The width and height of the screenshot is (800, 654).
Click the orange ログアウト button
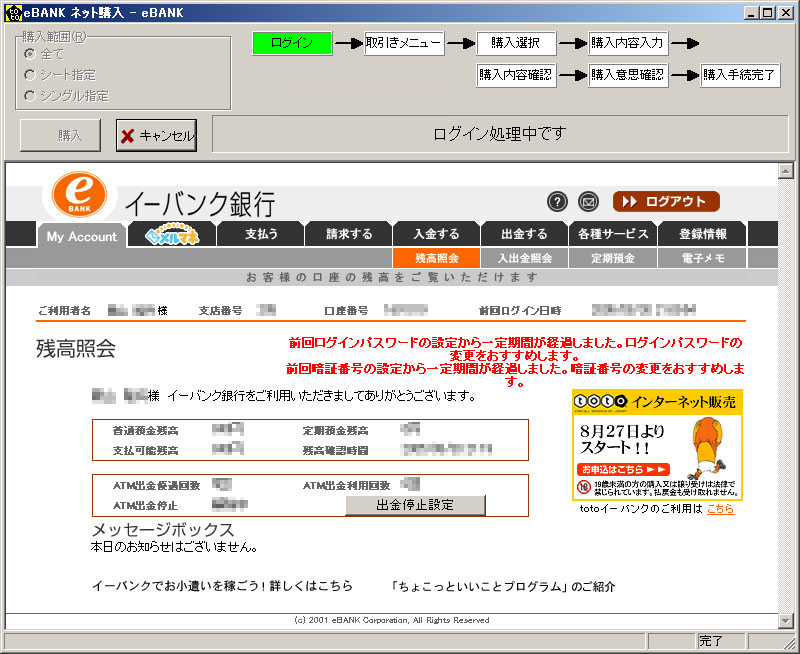tap(666, 202)
